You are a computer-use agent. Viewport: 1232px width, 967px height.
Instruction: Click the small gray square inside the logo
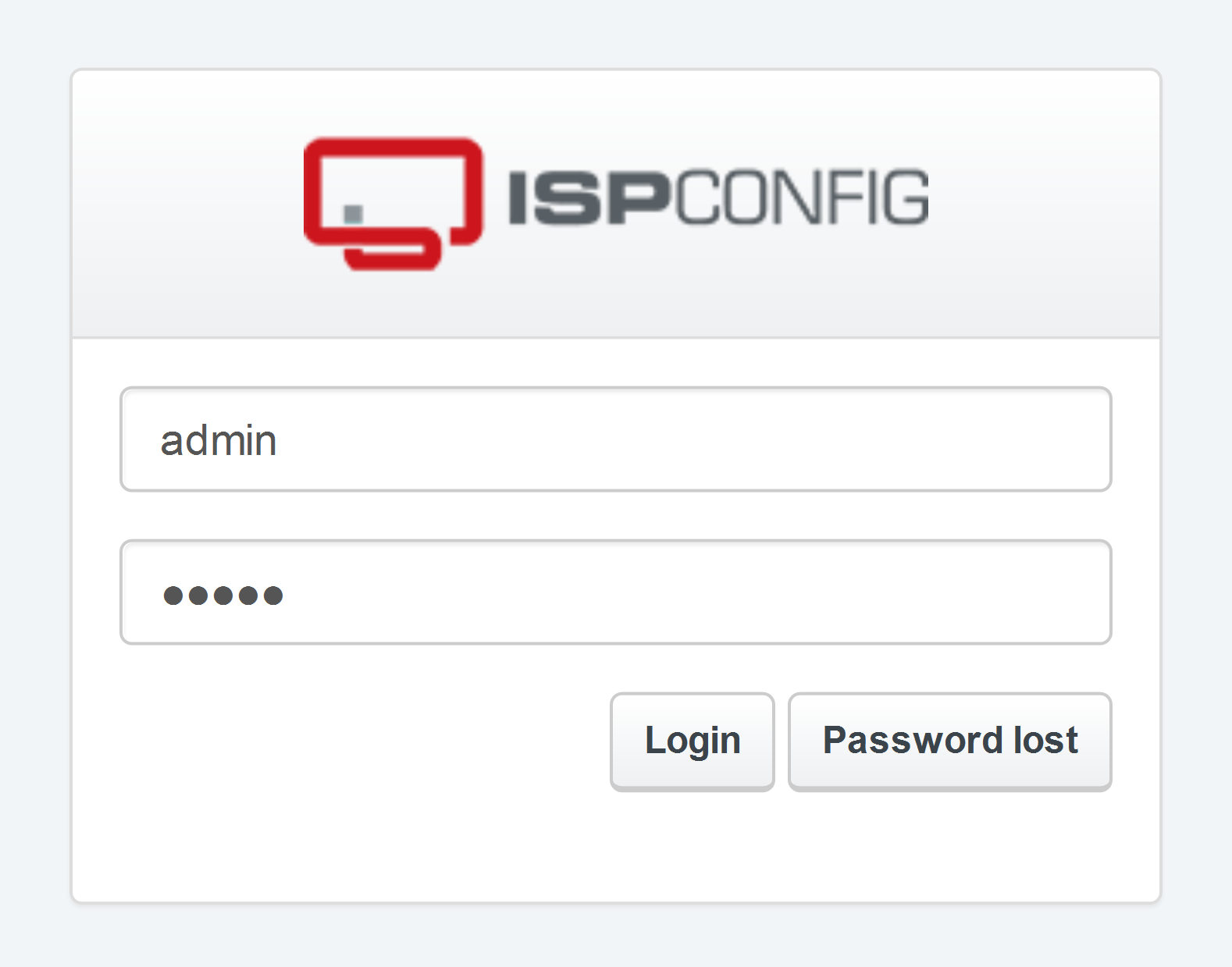[354, 214]
